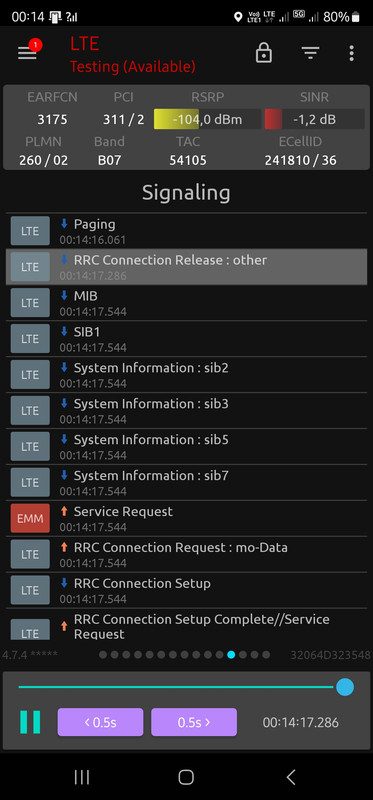Click LTE badge of sib2 row
The image size is (373, 800).
pos(30,374)
